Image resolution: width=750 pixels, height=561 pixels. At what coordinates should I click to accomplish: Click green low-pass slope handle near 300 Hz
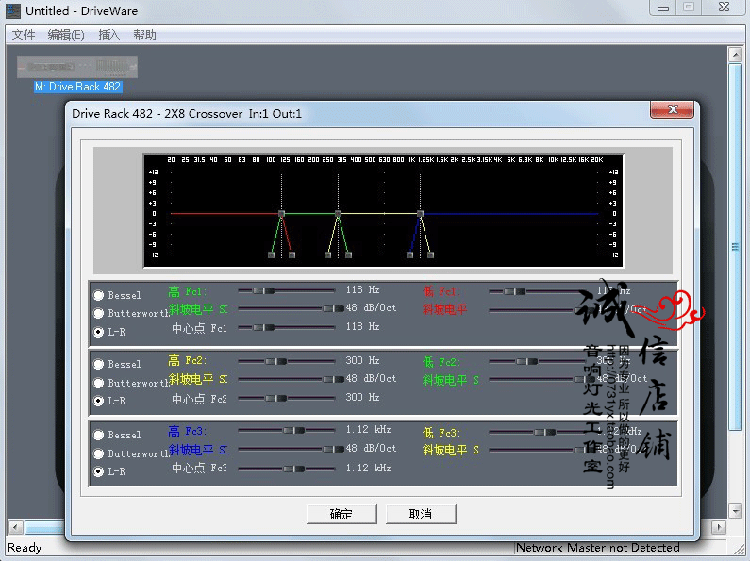tap(349, 255)
